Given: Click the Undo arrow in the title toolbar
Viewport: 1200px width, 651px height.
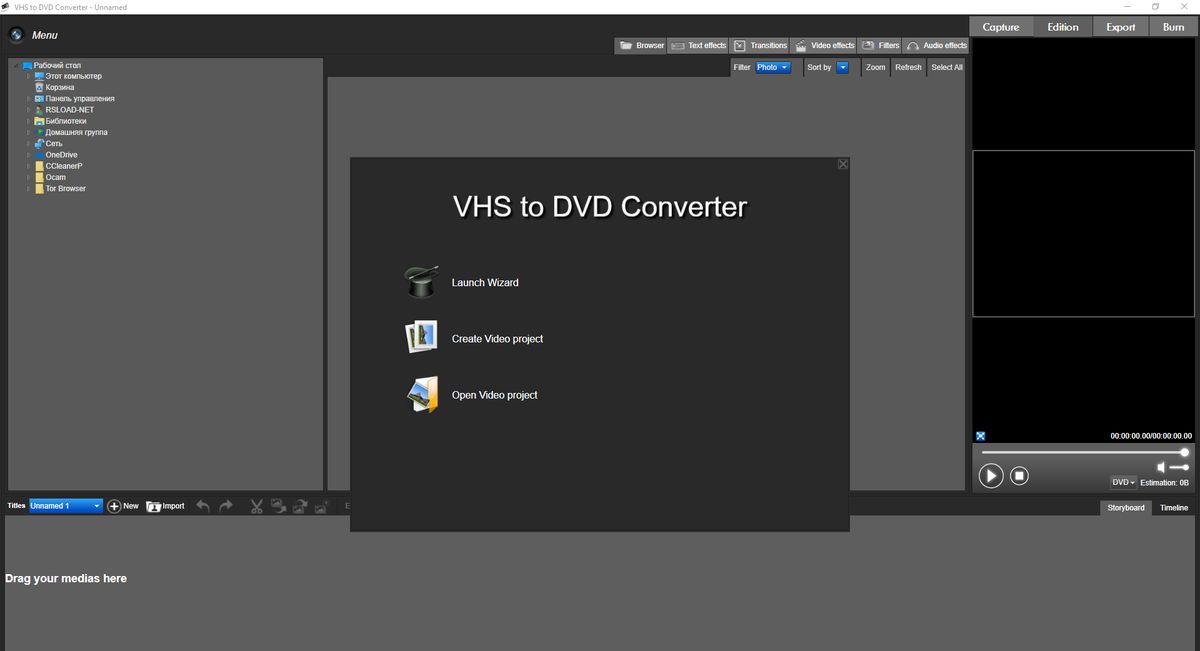Looking at the screenshot, I should (203, 506).
